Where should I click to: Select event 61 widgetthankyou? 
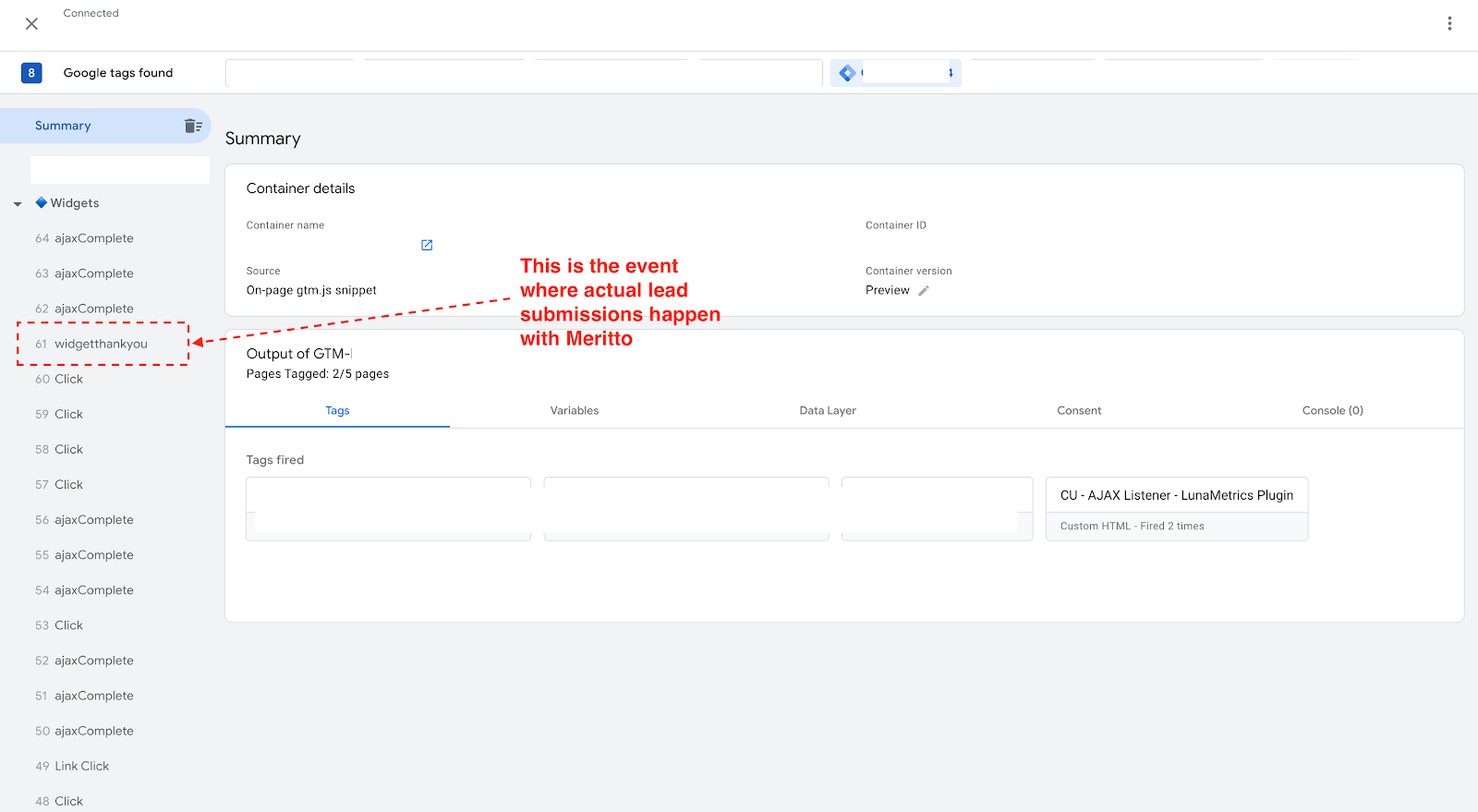point(101,344)
